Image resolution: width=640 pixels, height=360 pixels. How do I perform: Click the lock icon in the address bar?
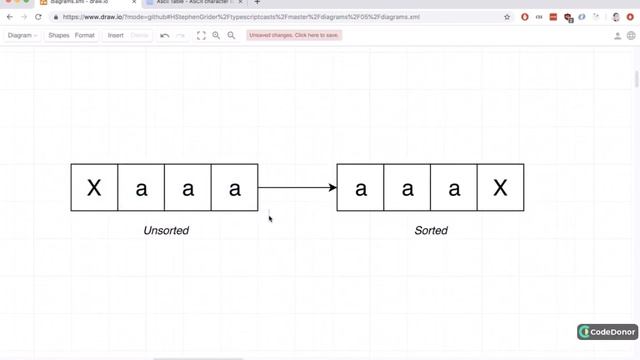tap(56, 17)
